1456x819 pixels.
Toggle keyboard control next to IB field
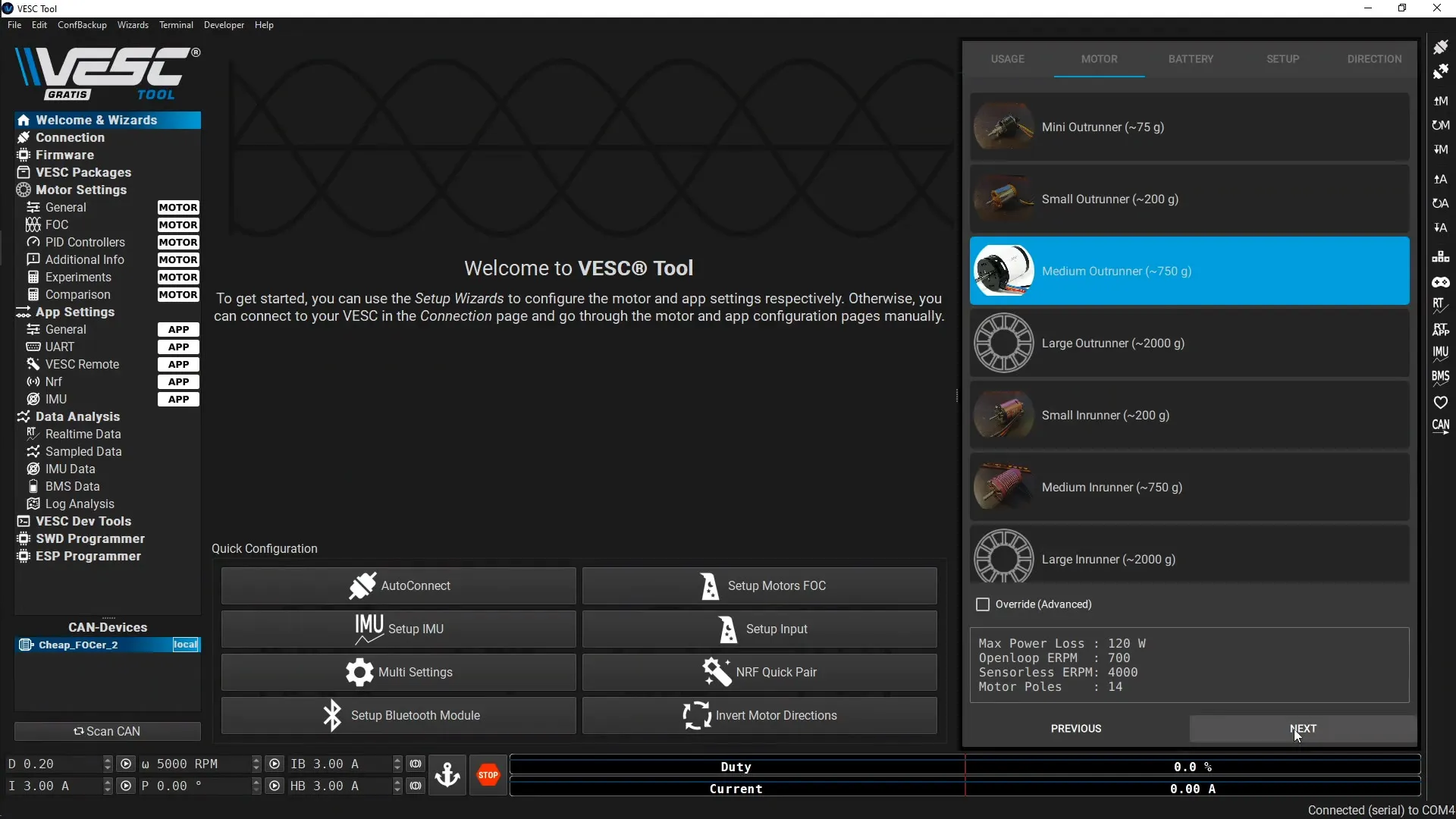[x=416, y=764]
